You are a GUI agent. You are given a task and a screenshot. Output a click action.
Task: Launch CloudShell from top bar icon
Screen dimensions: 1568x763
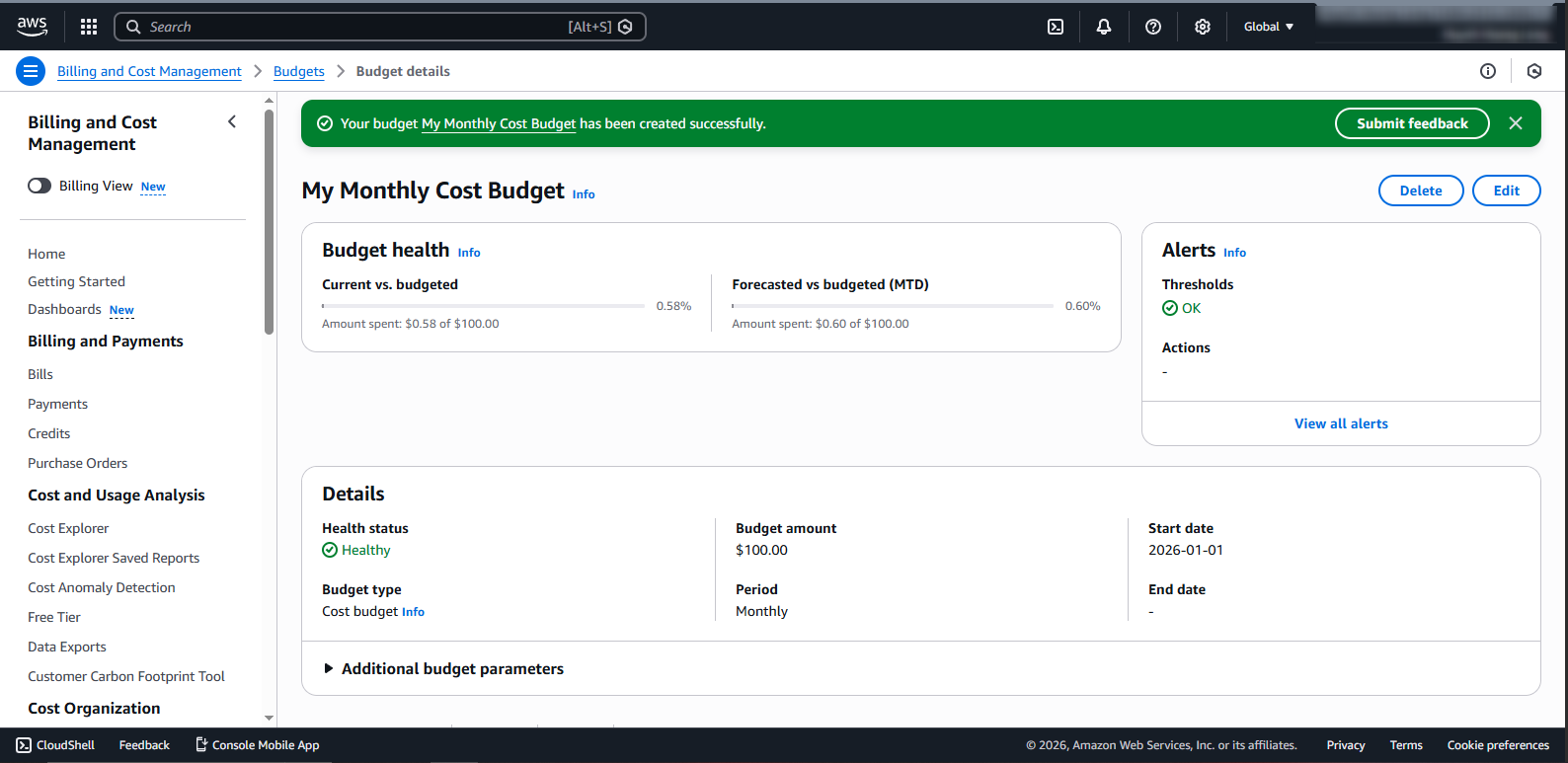[x=1056, y=27]
